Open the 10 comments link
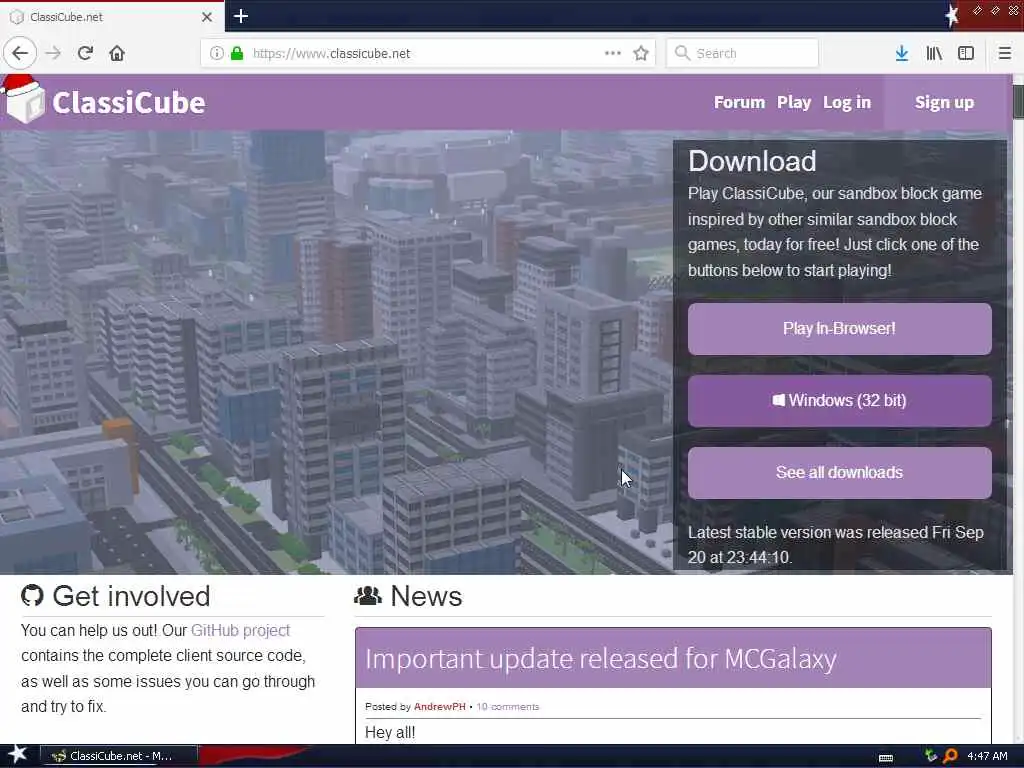This screenshot has height=768, width=1024. (x=507, y=707)
